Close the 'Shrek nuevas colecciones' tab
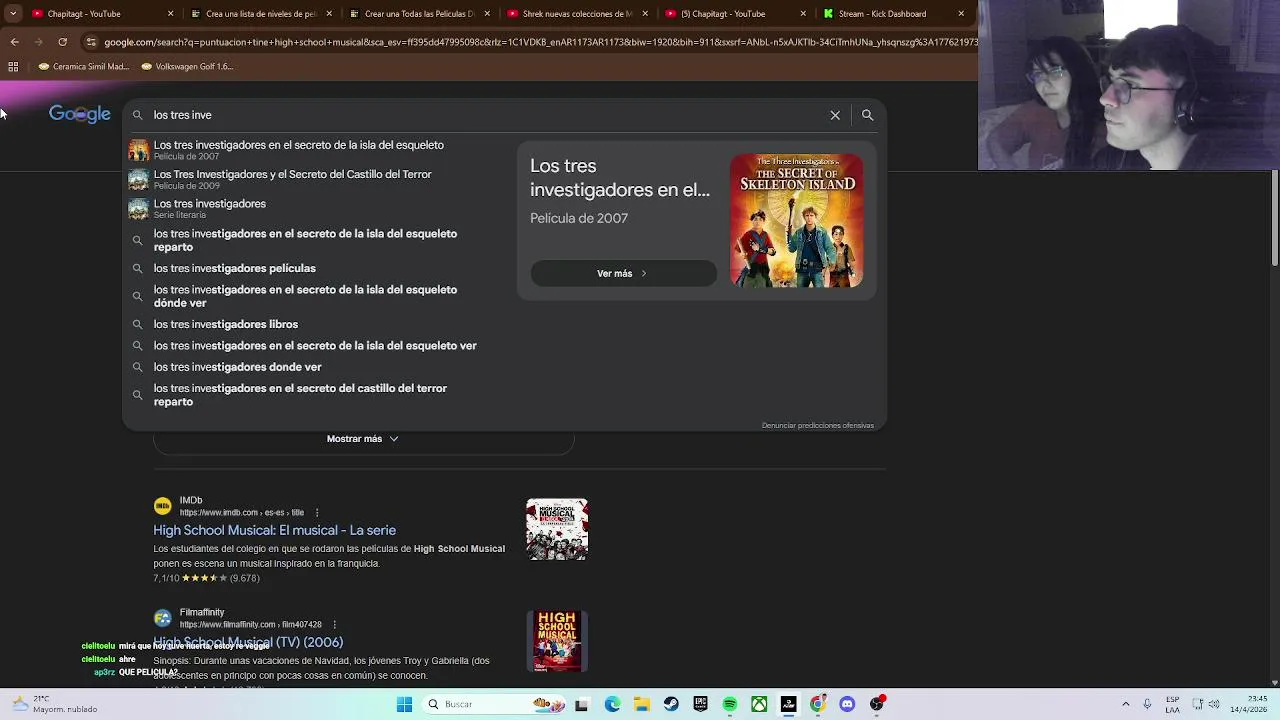Viewport: 1280px width, 720px height. (645, 14)
